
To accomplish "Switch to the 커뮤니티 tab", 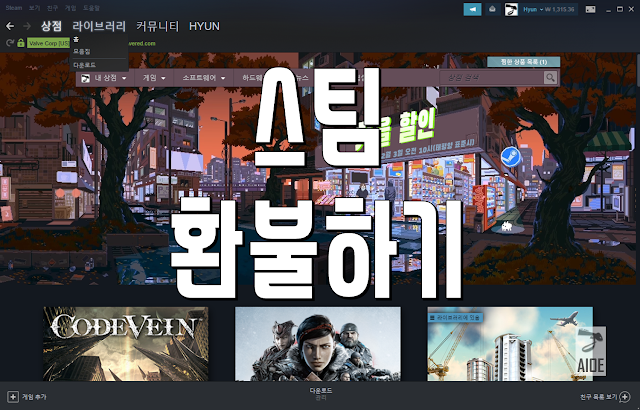I will click(x=158, y=26).
